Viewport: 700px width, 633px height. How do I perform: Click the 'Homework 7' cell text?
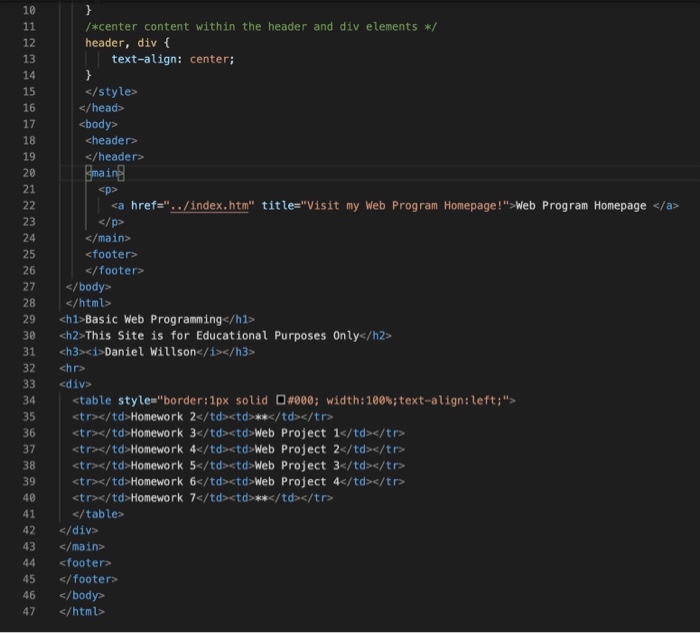[163, 498]
